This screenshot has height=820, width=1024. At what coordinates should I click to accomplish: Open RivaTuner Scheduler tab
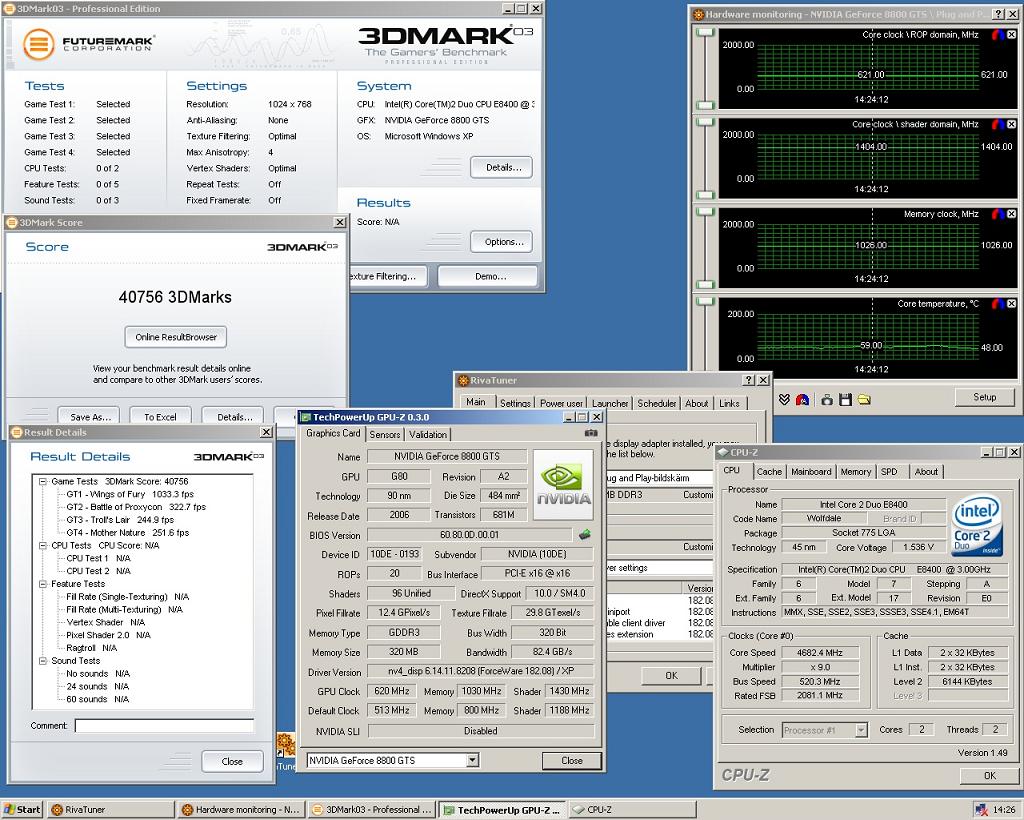[656, 403]
